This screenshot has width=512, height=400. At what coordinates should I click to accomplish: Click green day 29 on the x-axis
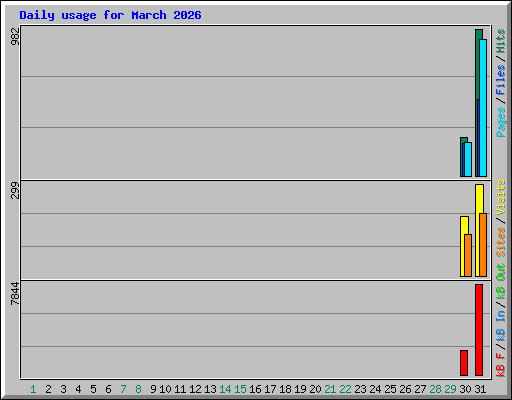click(x=450, y=389)
